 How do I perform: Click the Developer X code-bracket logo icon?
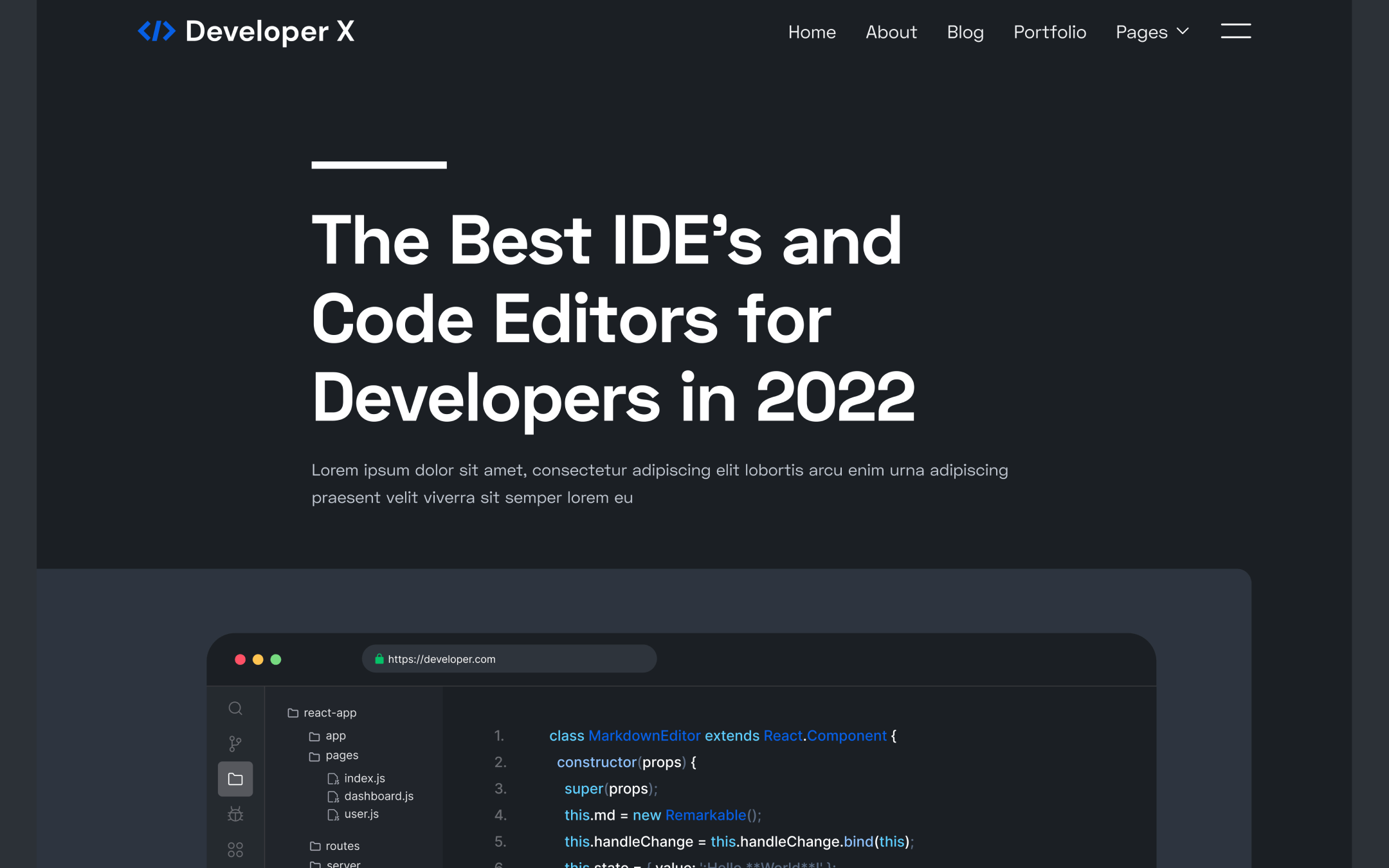click(x=156, y=31)
